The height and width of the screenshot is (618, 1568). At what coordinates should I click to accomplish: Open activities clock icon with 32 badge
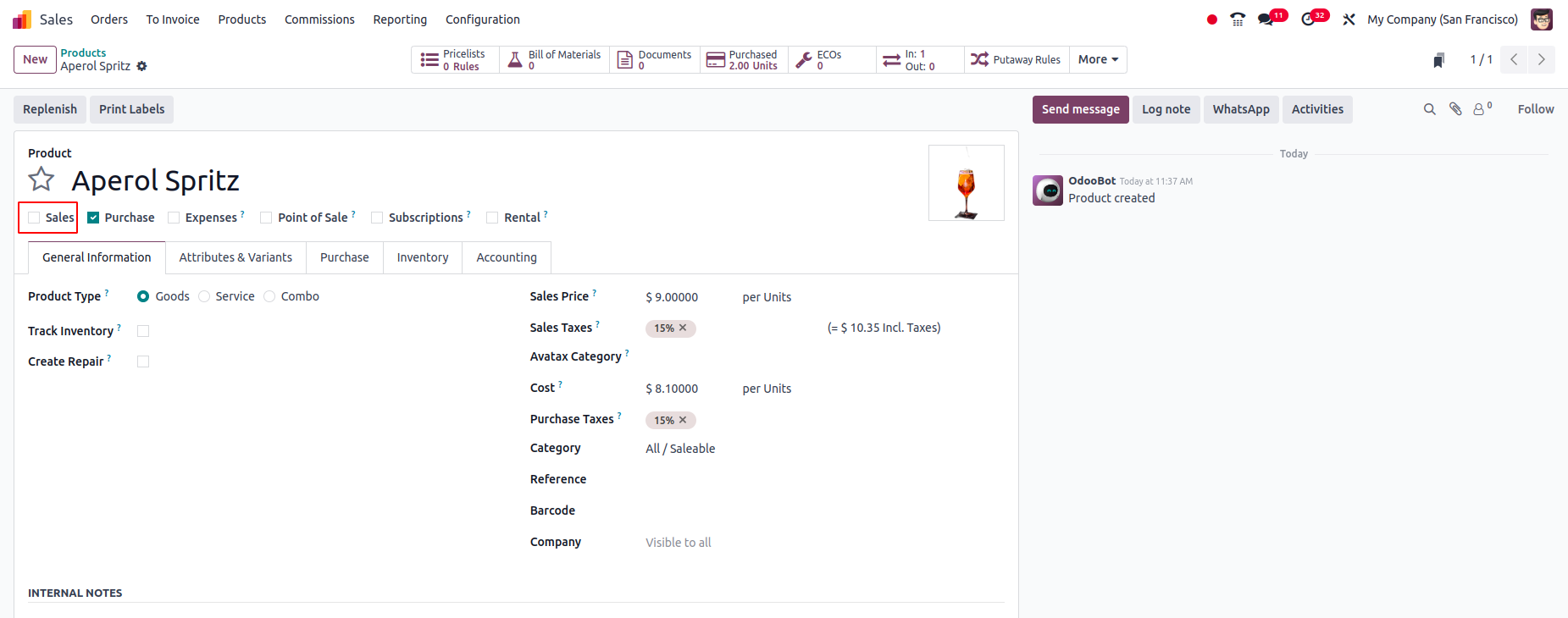click(x=1315, y=19)
